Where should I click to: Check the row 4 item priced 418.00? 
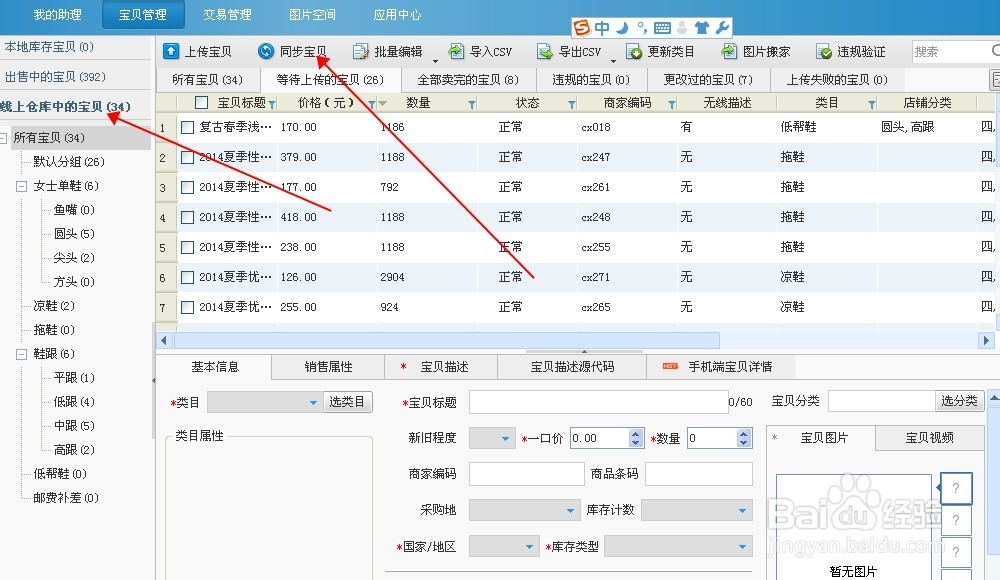(x=188, y=218)
